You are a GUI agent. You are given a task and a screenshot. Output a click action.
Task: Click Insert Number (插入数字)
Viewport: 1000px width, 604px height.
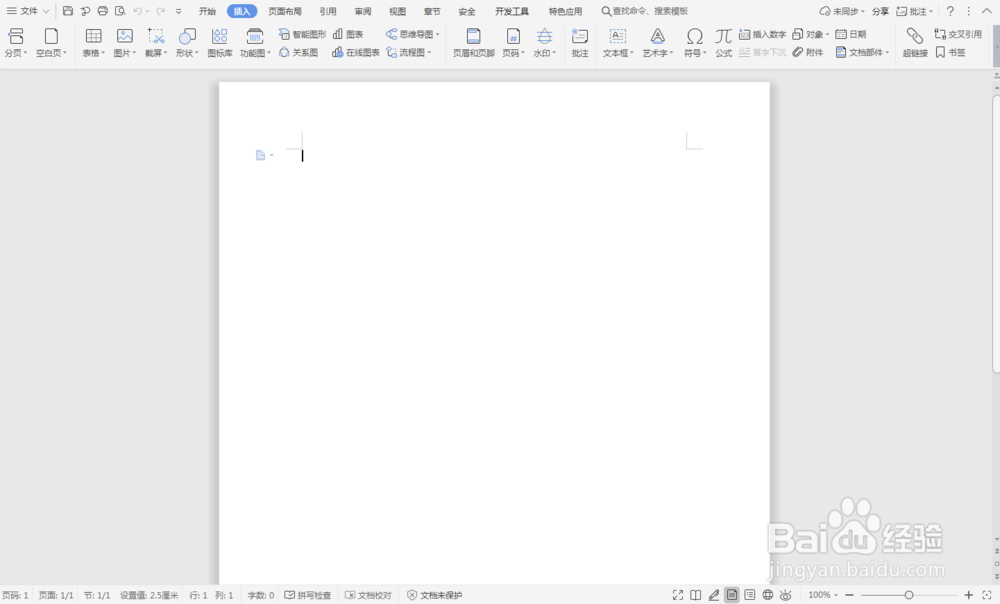pyautogui.click(x=762, y=34)
